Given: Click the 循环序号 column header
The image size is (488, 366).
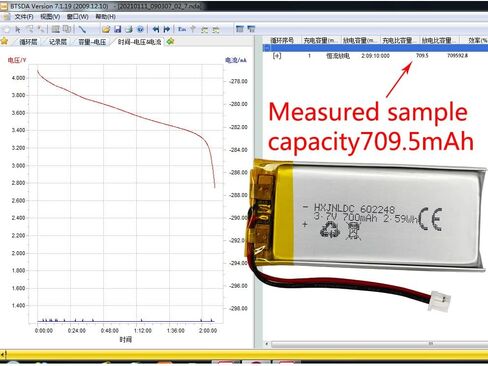Looking at the screenshot, I should coord(282,40).
